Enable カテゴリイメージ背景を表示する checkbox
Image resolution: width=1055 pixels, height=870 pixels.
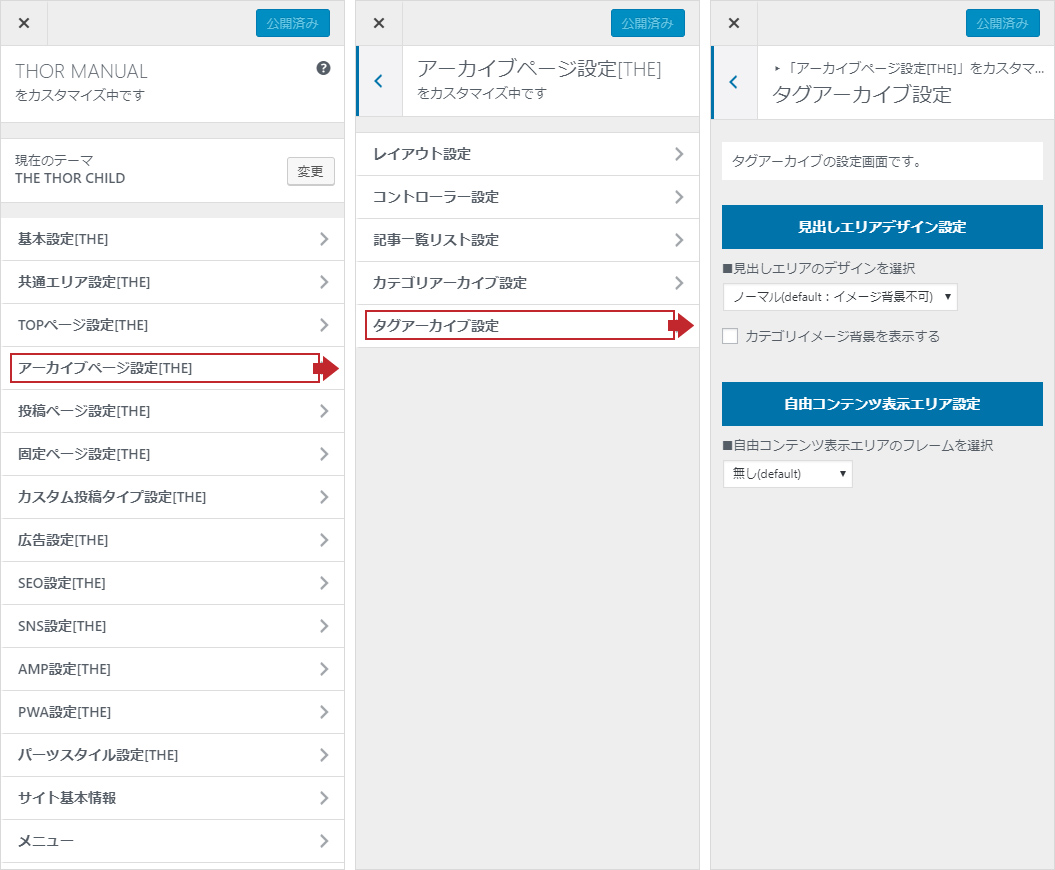point(731,337)
